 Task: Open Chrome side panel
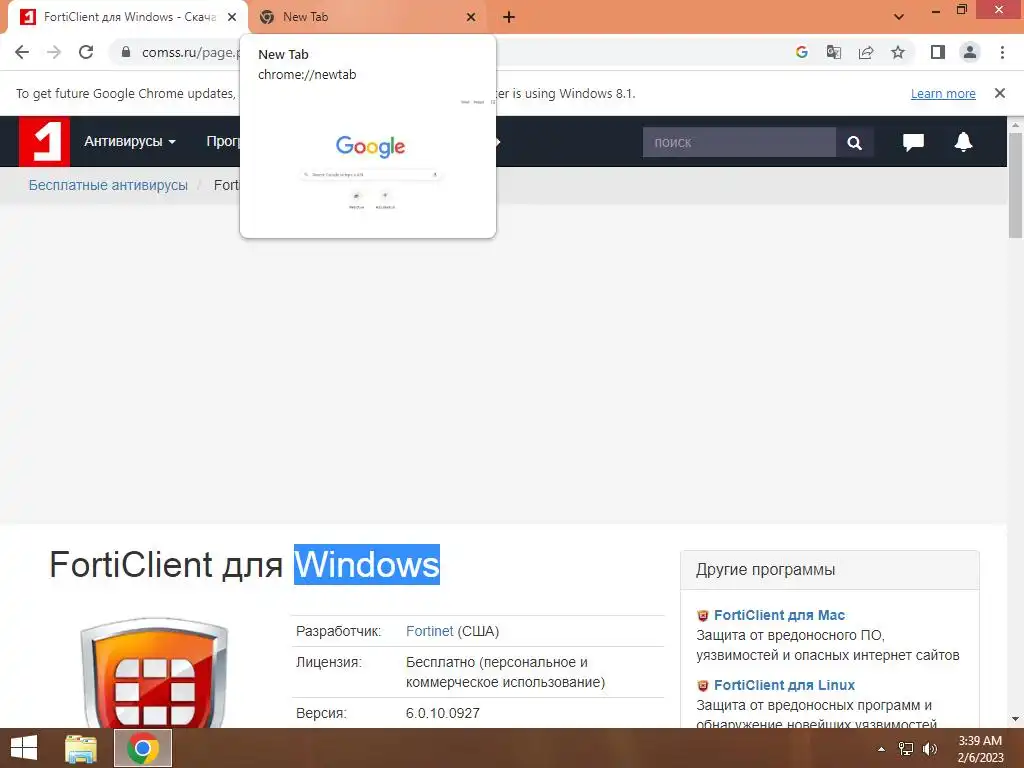[x=938, y=52]
